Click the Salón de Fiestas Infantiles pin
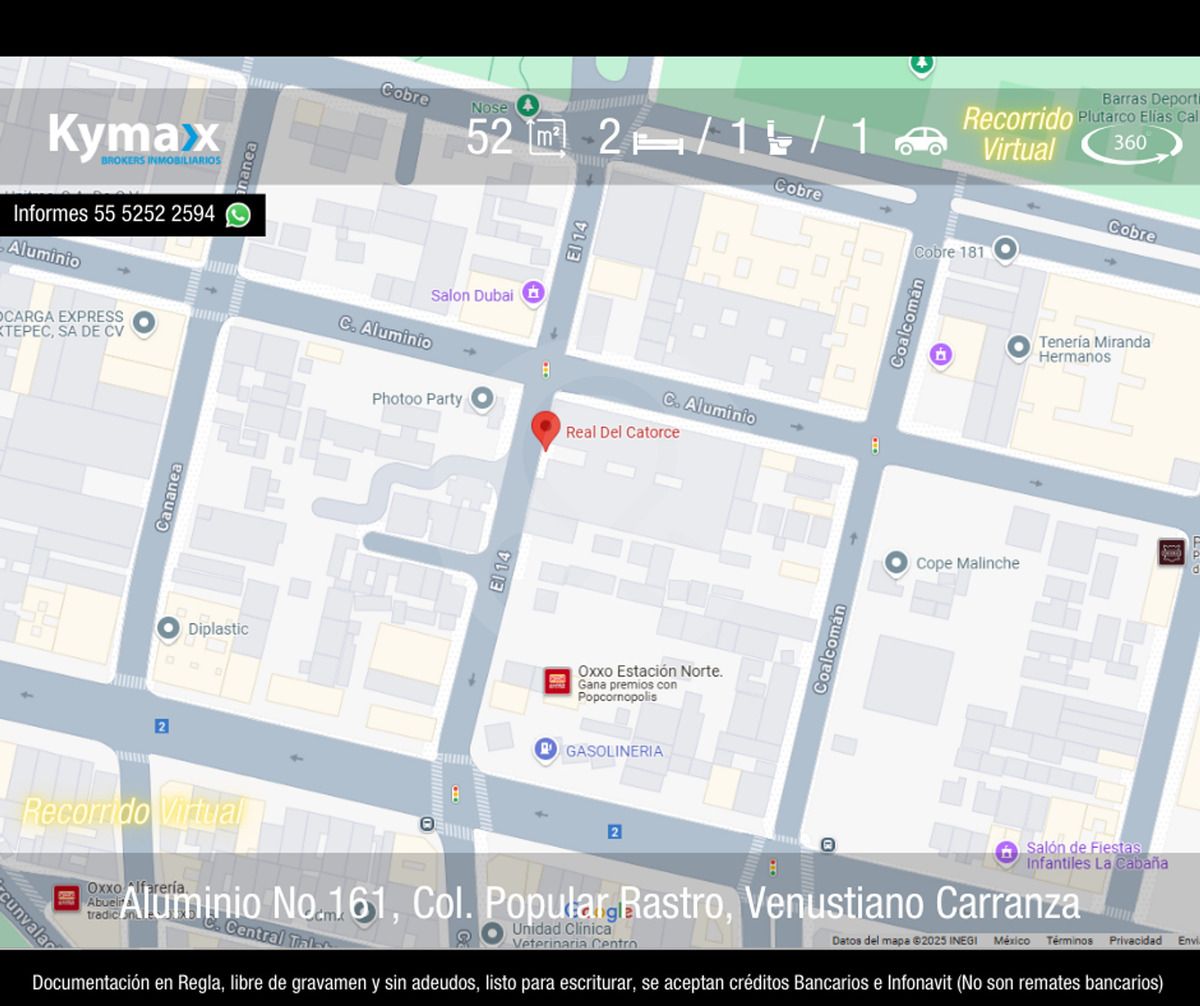 pyautogui.click(x=1007, y=853)
